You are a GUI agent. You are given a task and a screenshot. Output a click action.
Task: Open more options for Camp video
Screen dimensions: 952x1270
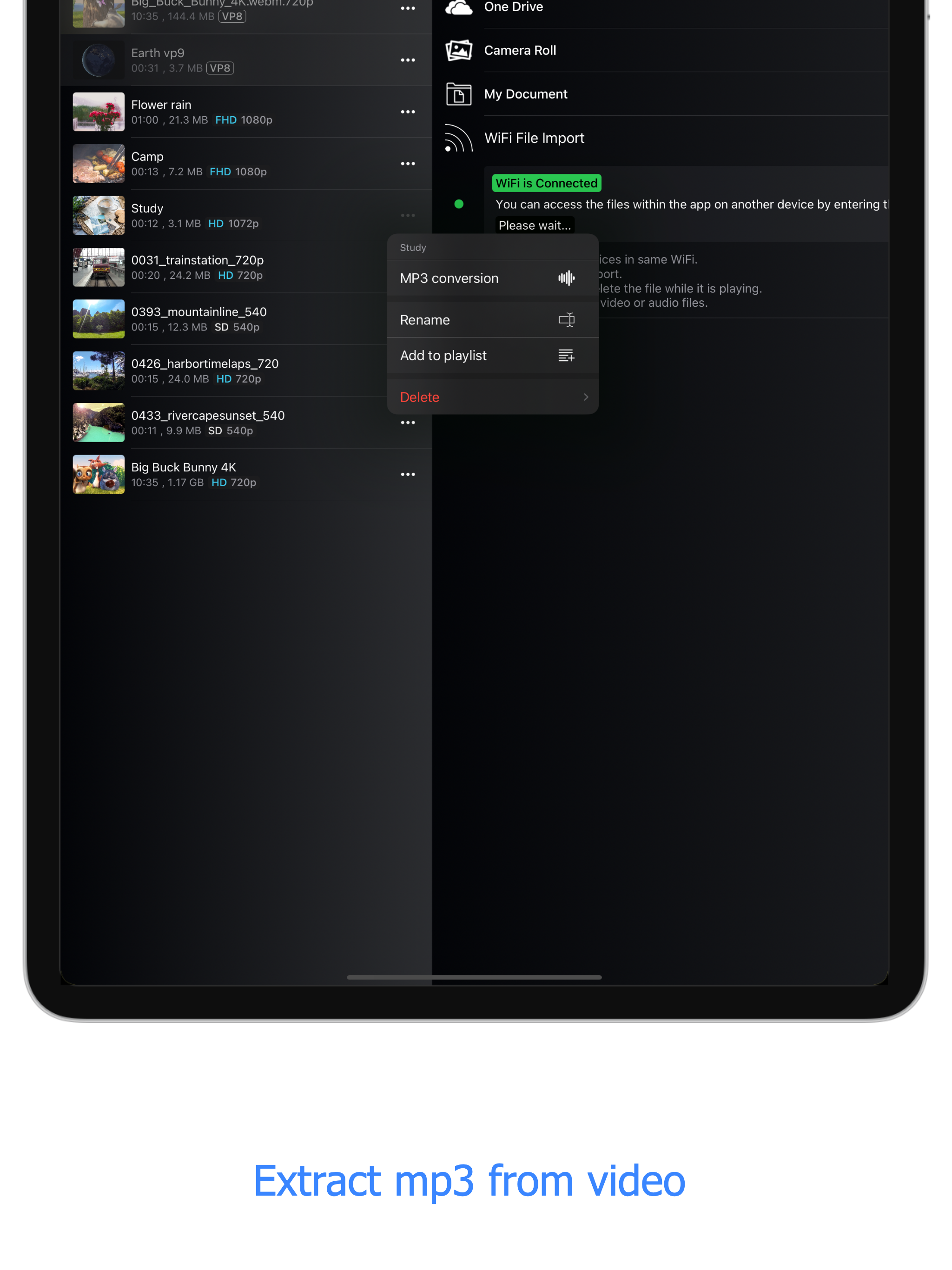(x=408, y=164)
